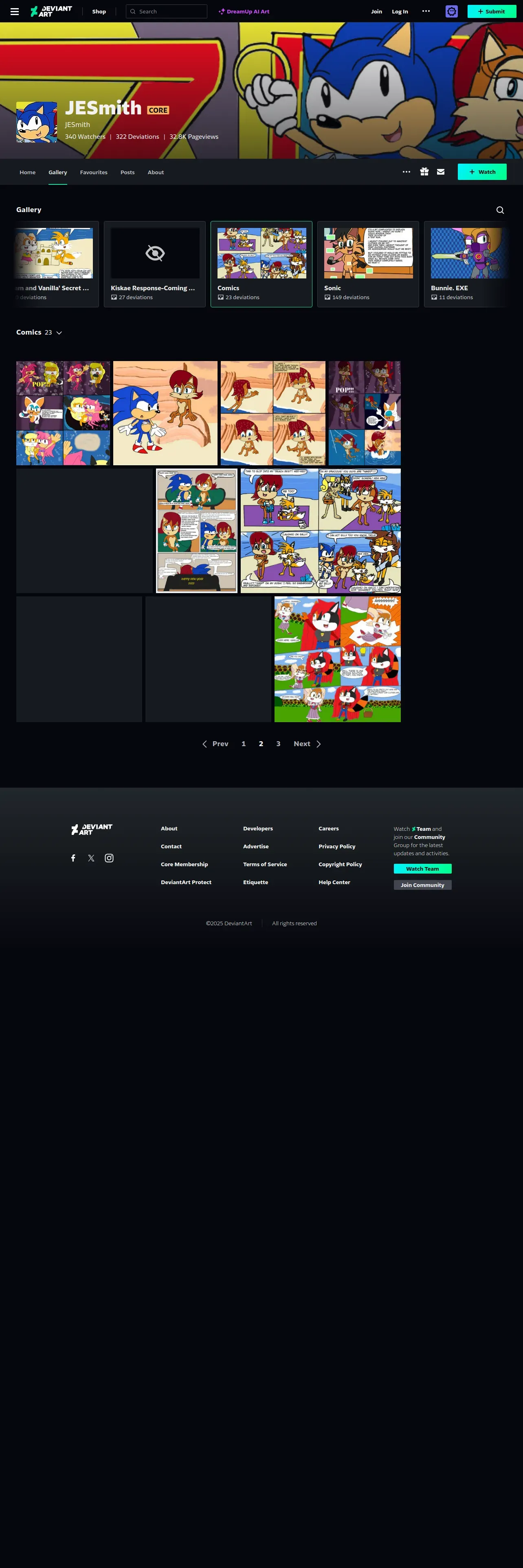
Task: Open profile three-dots options menu
Action: [407, 172]
